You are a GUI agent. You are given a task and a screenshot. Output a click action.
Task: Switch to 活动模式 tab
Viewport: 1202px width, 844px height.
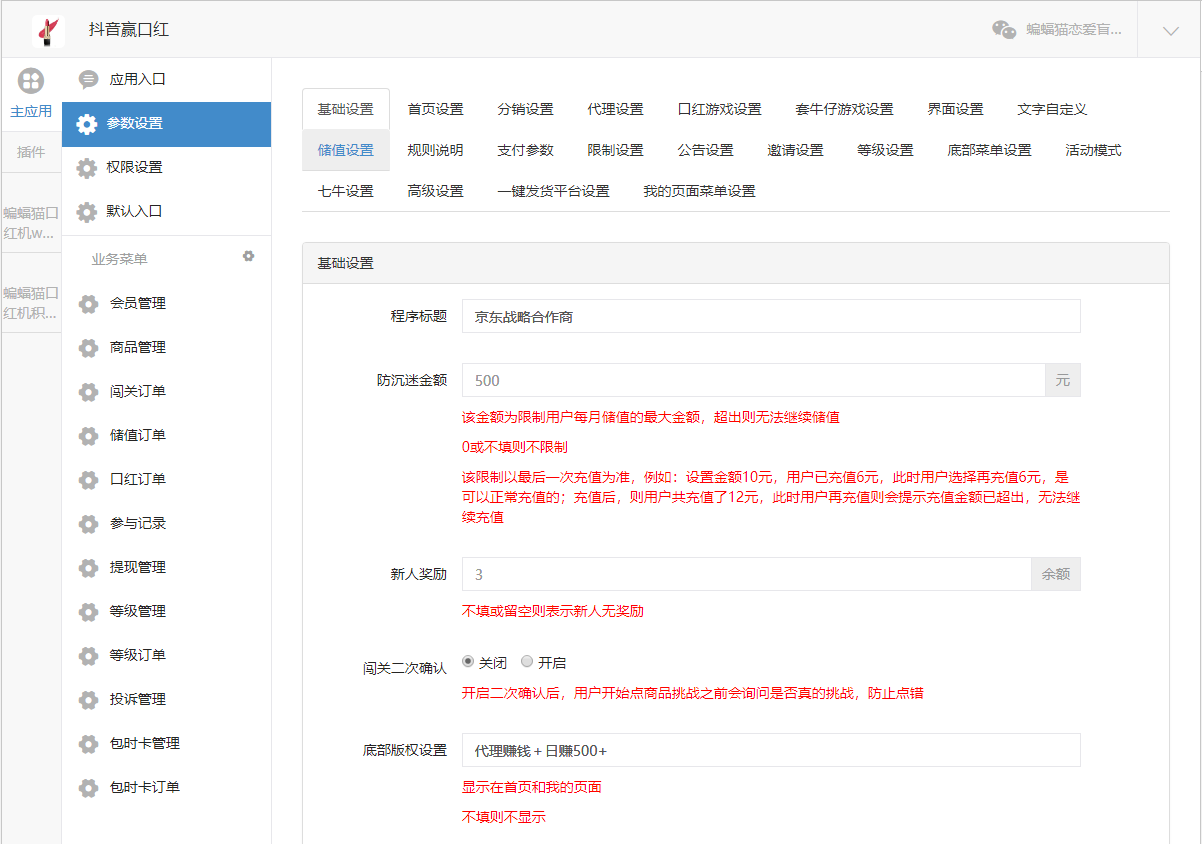(1093, 150)
